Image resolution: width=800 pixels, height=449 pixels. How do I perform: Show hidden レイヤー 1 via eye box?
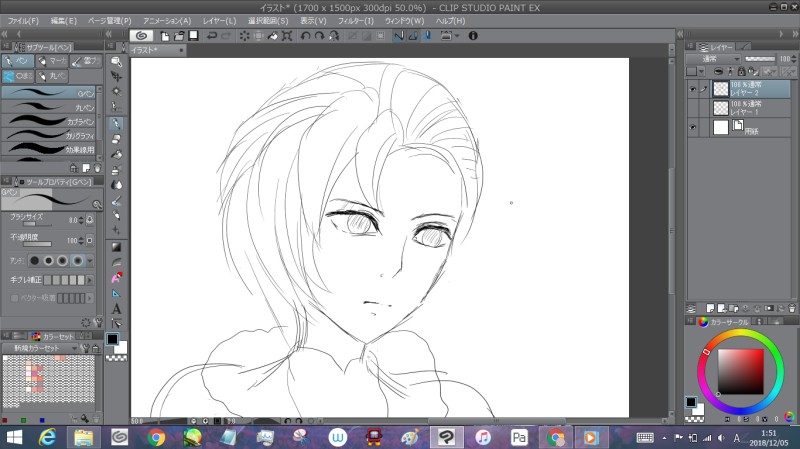pos(692,108)
